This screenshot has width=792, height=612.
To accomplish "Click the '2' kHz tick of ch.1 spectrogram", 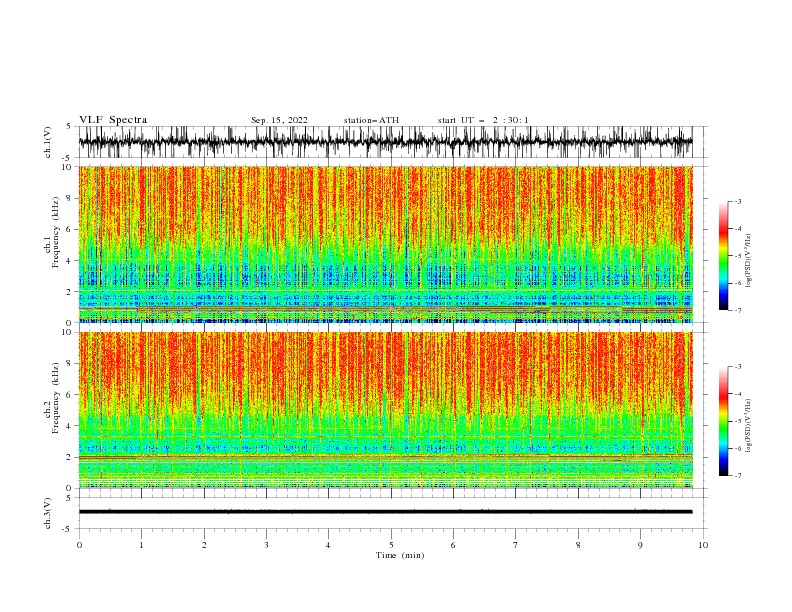I will click(x=70, y=292).
